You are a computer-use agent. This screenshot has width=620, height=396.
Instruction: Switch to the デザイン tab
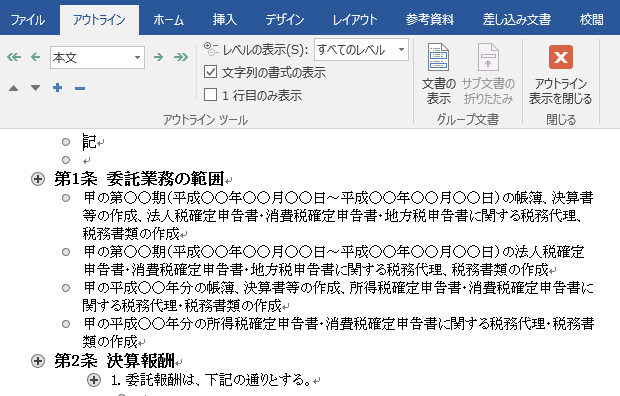[285, 20]
